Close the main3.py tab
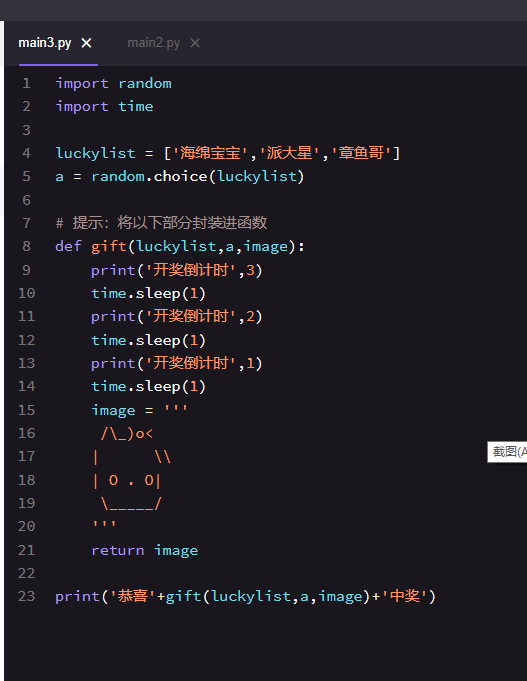 click(86, 43)
